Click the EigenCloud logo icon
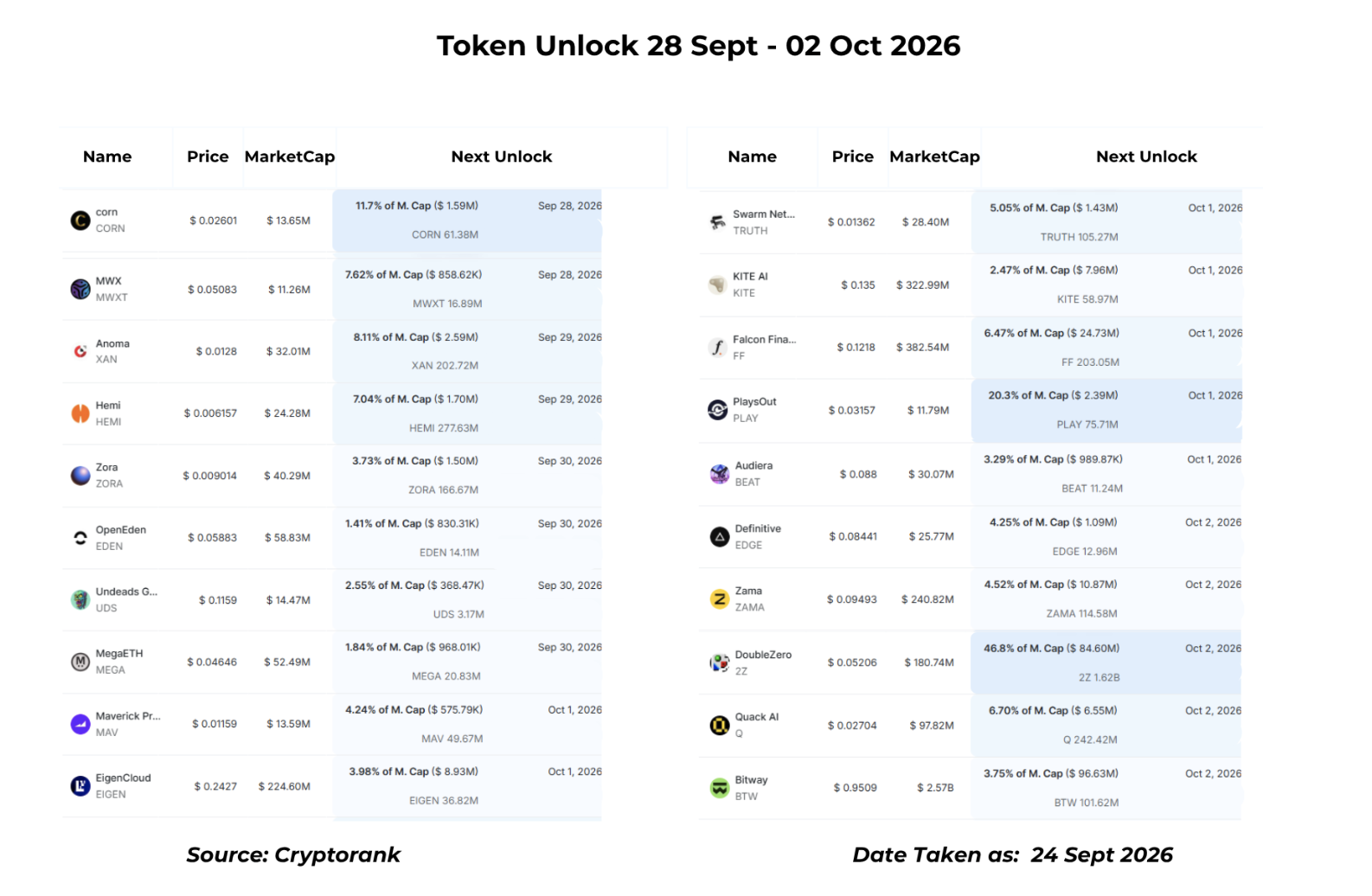This screenshot has height=896, width=1372. tap(80, 786)
